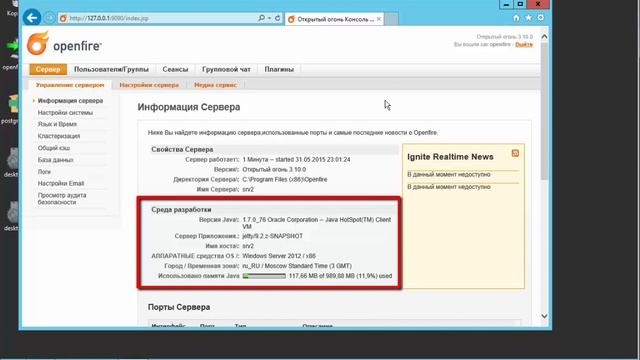Click ru_RU / Moscow Standard Time value
The image size is (640, 360).
point(297,266)
